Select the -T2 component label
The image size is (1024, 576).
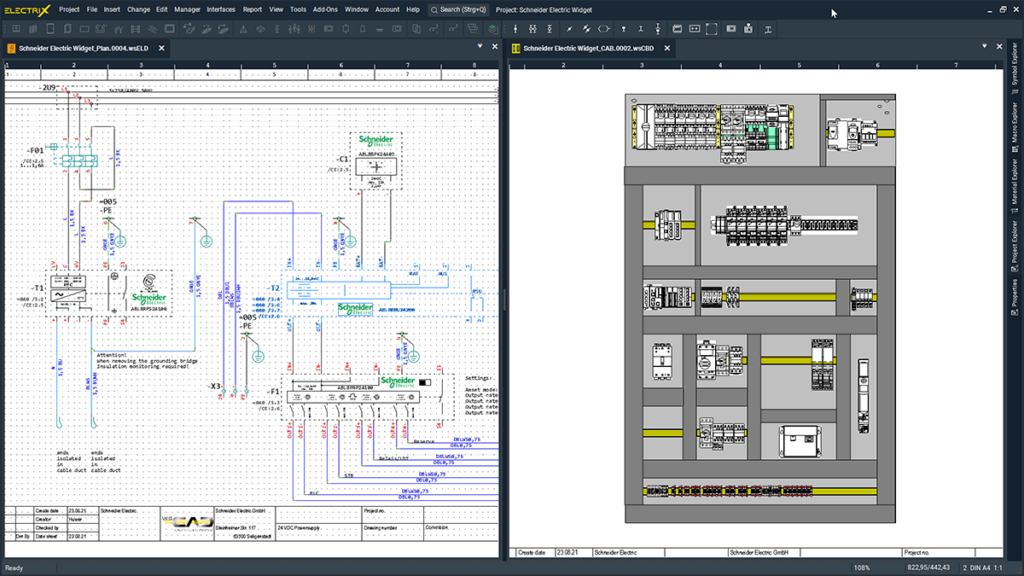[273, 288]
